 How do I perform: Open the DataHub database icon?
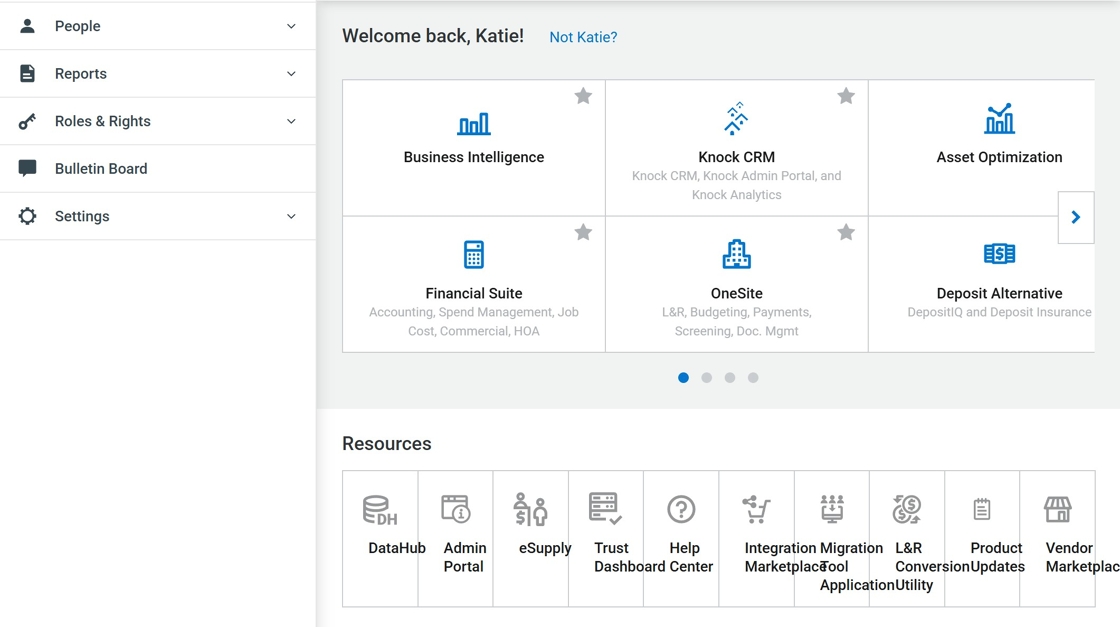[x=380, y=510]
